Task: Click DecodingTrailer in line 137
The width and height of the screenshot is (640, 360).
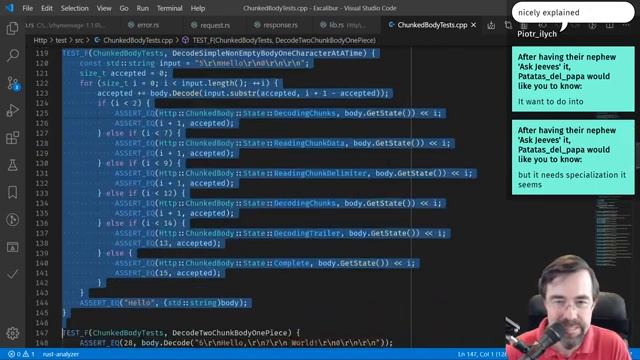Action: 307,233
